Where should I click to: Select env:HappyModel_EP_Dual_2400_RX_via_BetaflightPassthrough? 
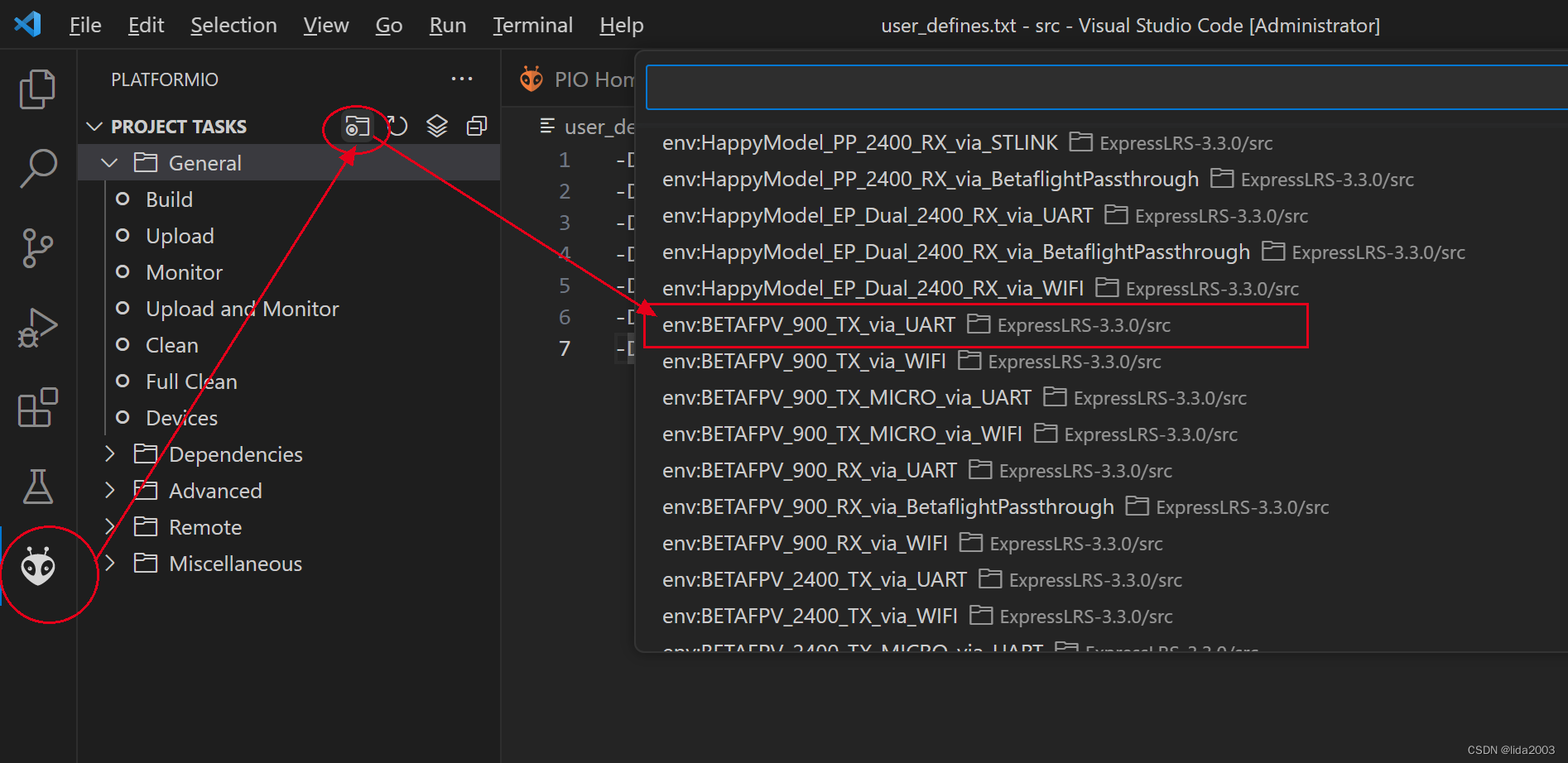click(x=1102, y=252)
